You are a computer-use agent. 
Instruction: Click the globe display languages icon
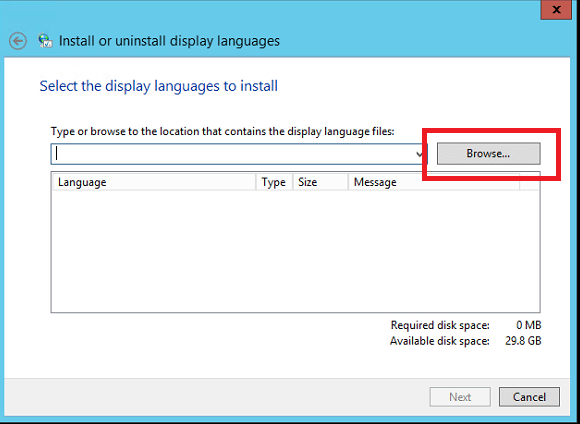45,41
